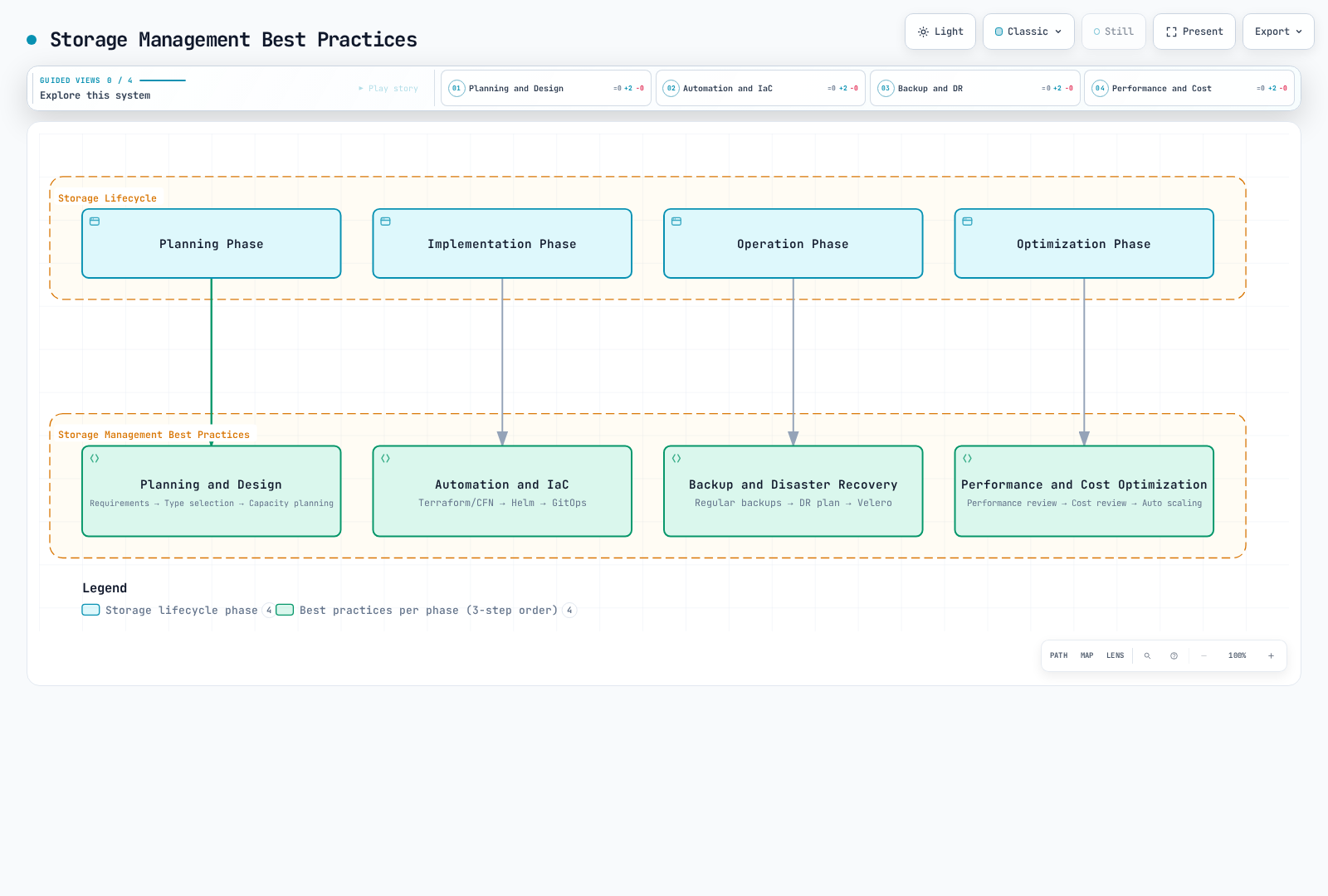The width and height of the screenshot is (1328, 896).
Task: Click window icon on Optimization Phase node
Action: [x=967, y=222]
